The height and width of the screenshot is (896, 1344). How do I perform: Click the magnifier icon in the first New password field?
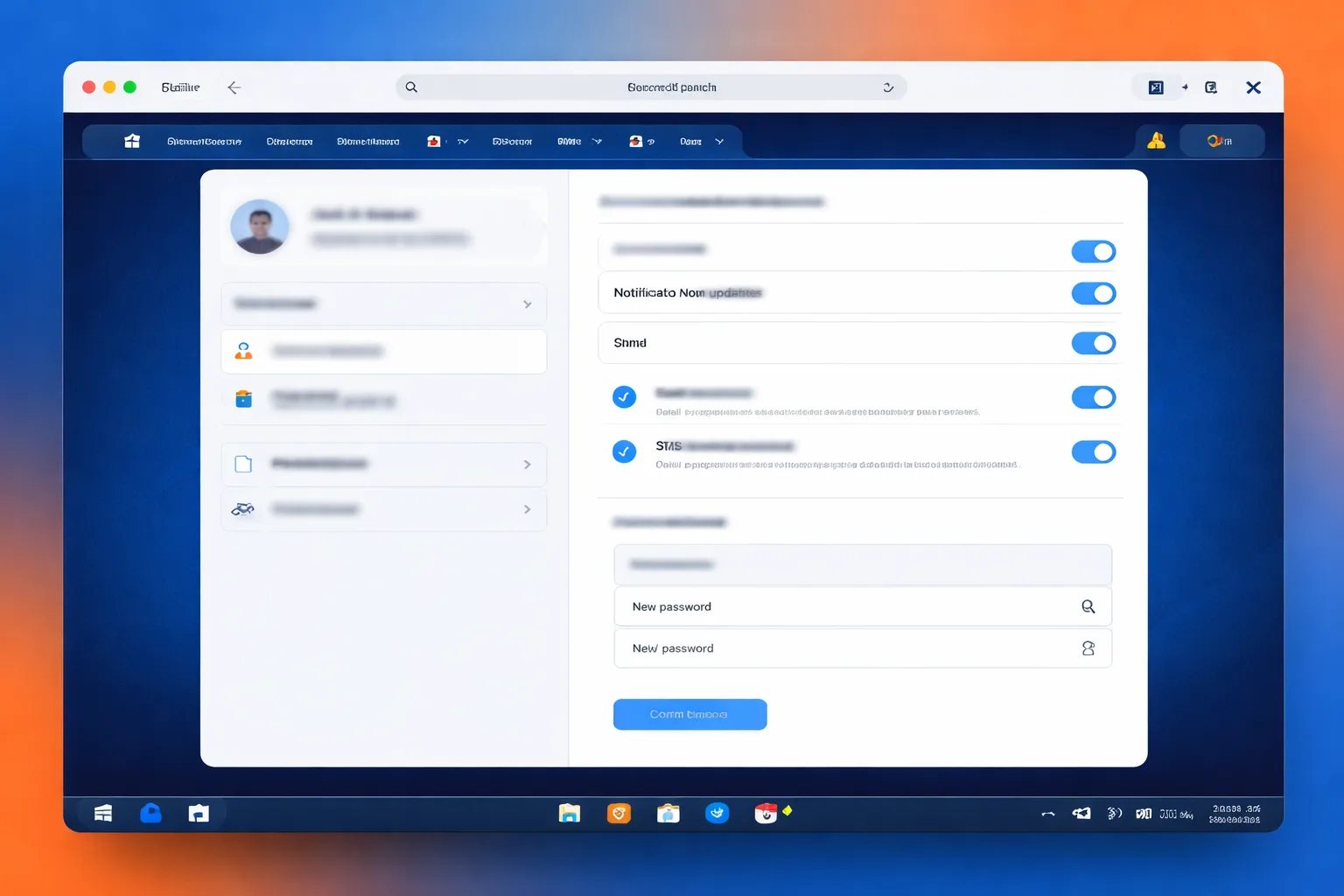click(x=1088, y=606)
